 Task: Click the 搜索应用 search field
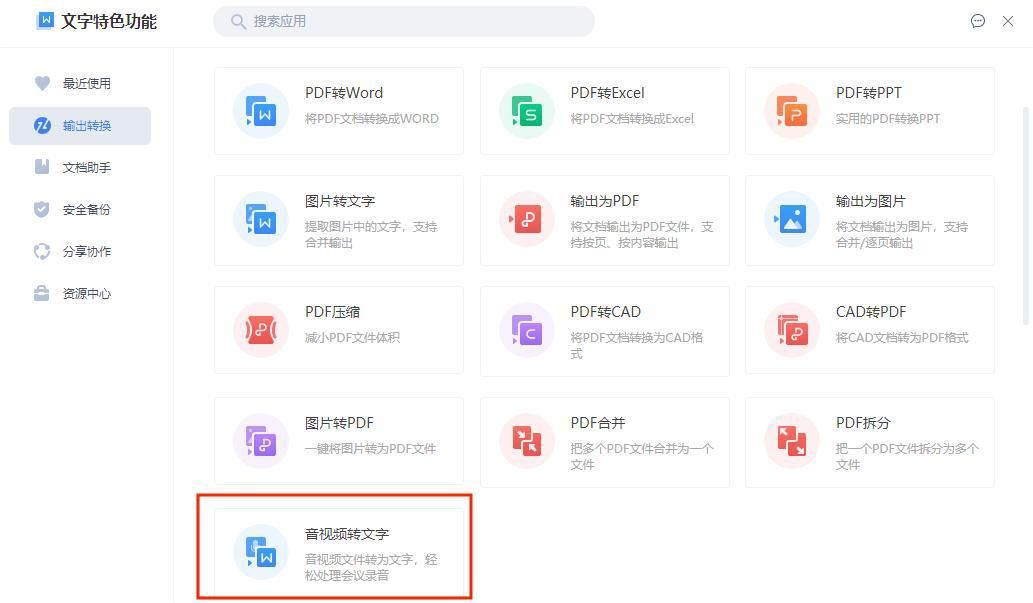tap(404, 22)
